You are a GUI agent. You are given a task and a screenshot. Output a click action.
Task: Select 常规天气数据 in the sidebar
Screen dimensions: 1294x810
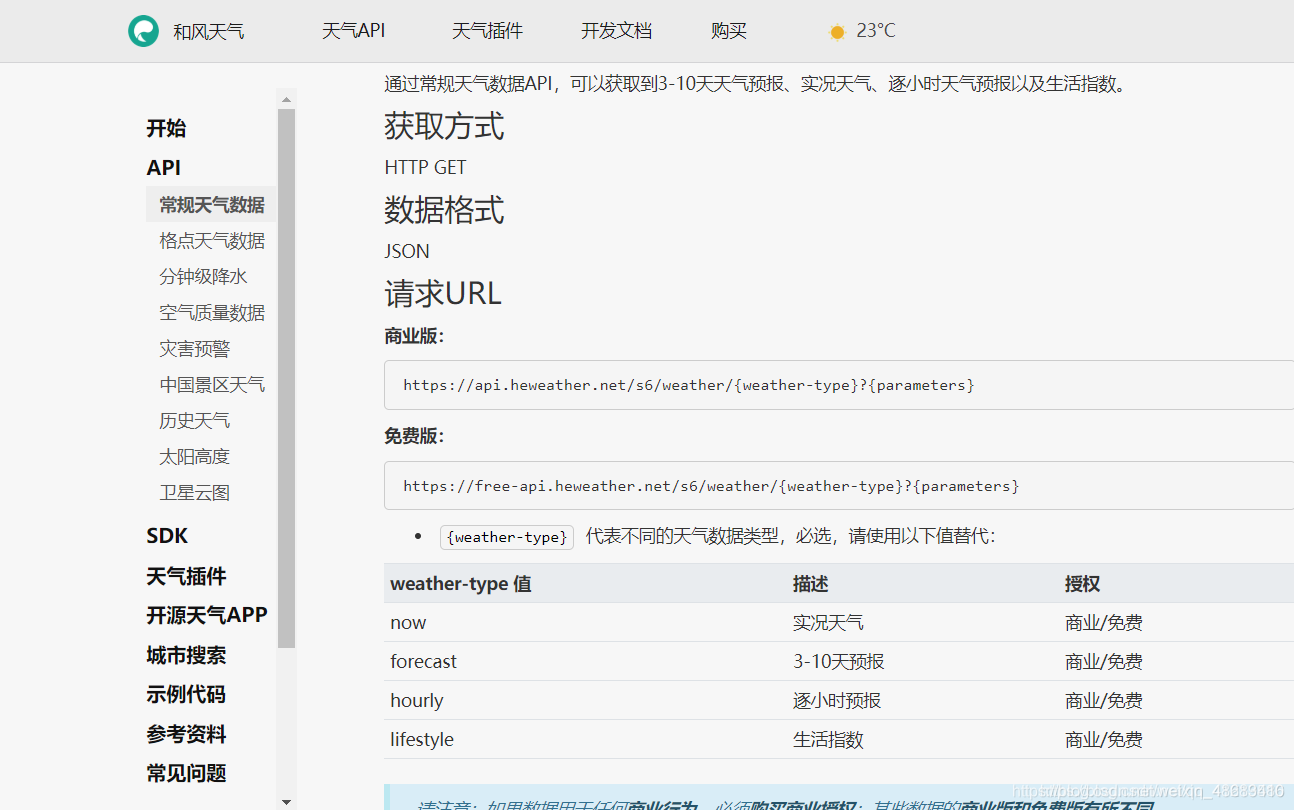[211, 204]
